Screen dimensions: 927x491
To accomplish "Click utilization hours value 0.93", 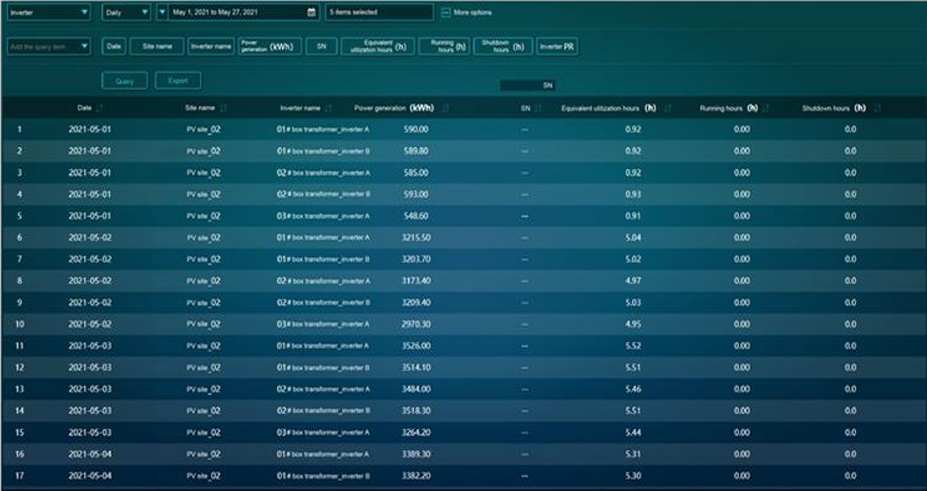I will 633,194.
